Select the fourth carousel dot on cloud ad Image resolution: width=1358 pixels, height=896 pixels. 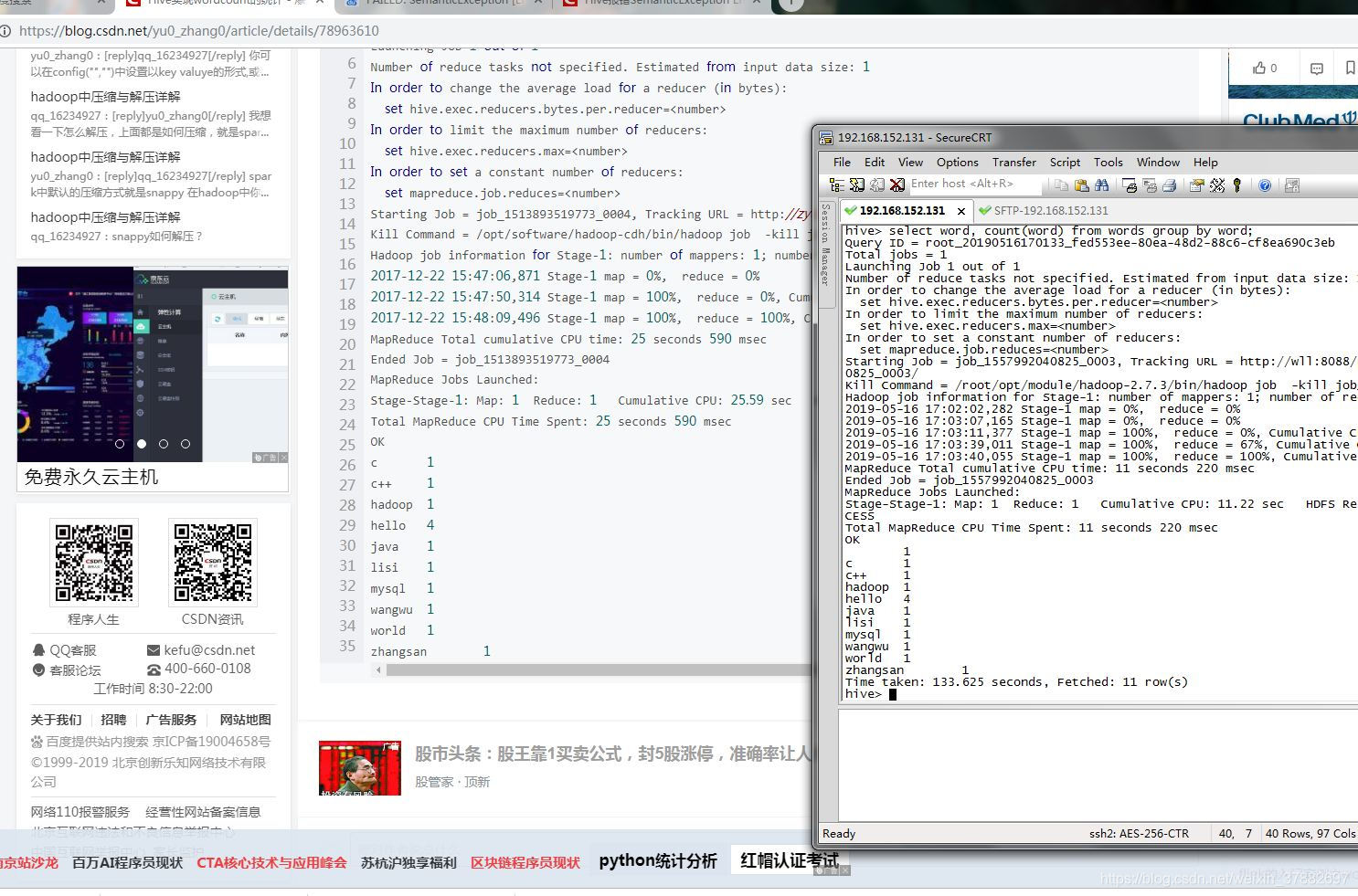186,444
